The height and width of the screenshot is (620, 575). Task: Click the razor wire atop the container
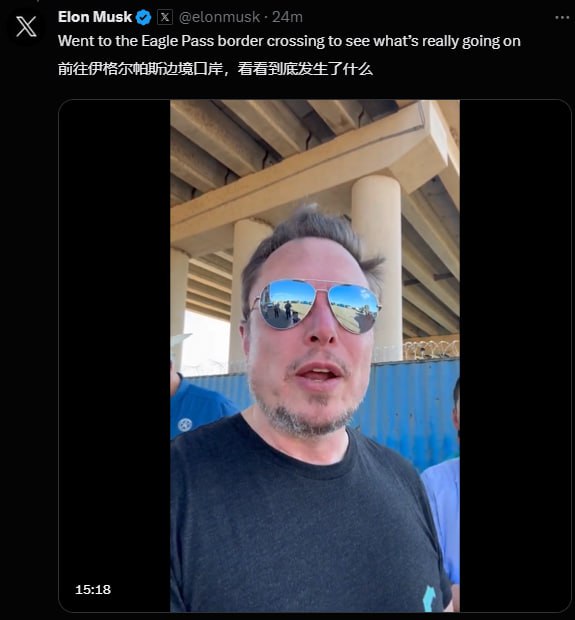point(431,348)
